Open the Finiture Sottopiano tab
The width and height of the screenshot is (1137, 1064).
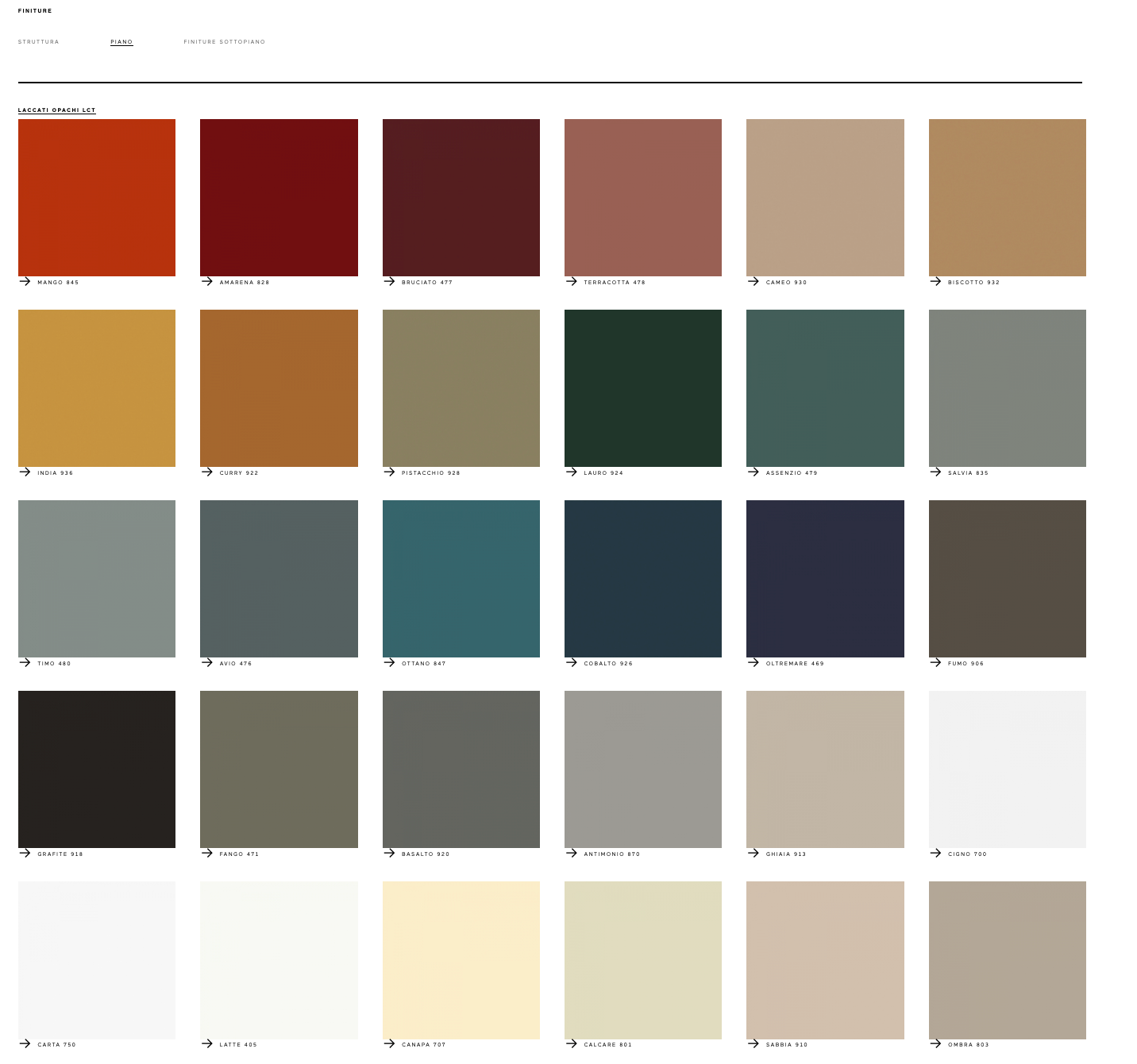tap(224, 42)
